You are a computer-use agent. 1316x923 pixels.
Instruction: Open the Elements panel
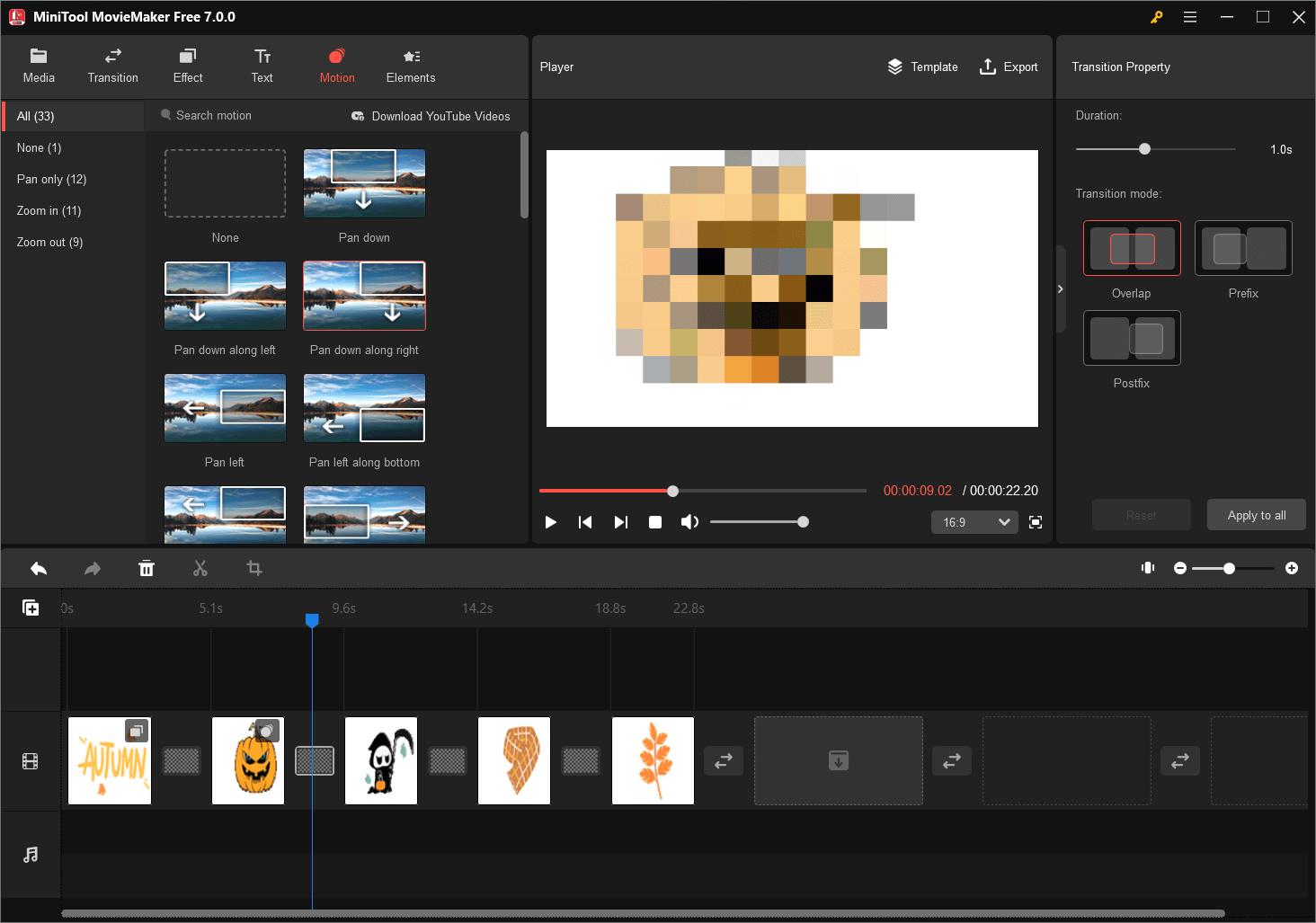coord(410,66)
